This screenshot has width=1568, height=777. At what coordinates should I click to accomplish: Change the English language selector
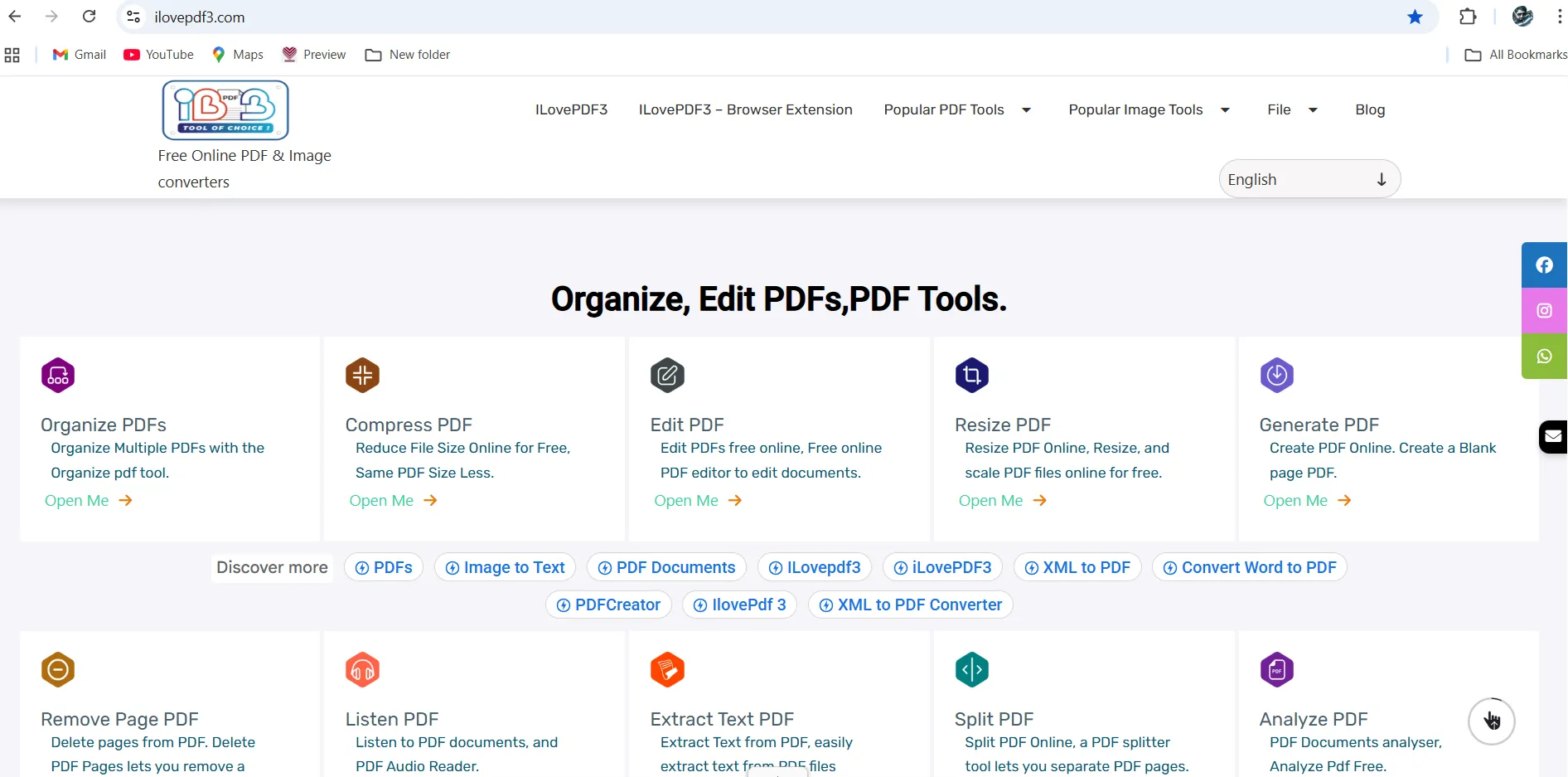click(x=1308, y=178)
